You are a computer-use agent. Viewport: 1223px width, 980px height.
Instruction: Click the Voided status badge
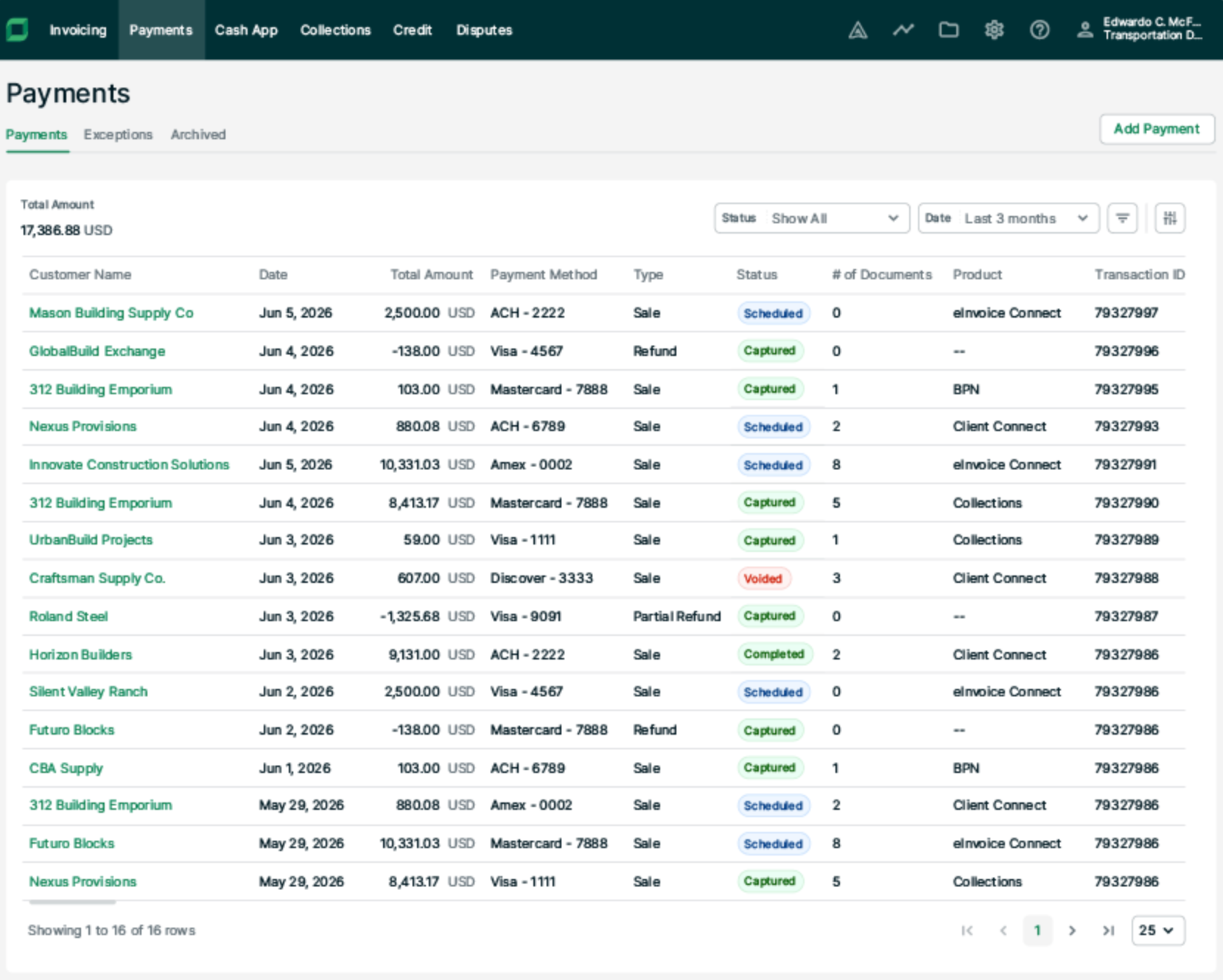pos(764,578)
